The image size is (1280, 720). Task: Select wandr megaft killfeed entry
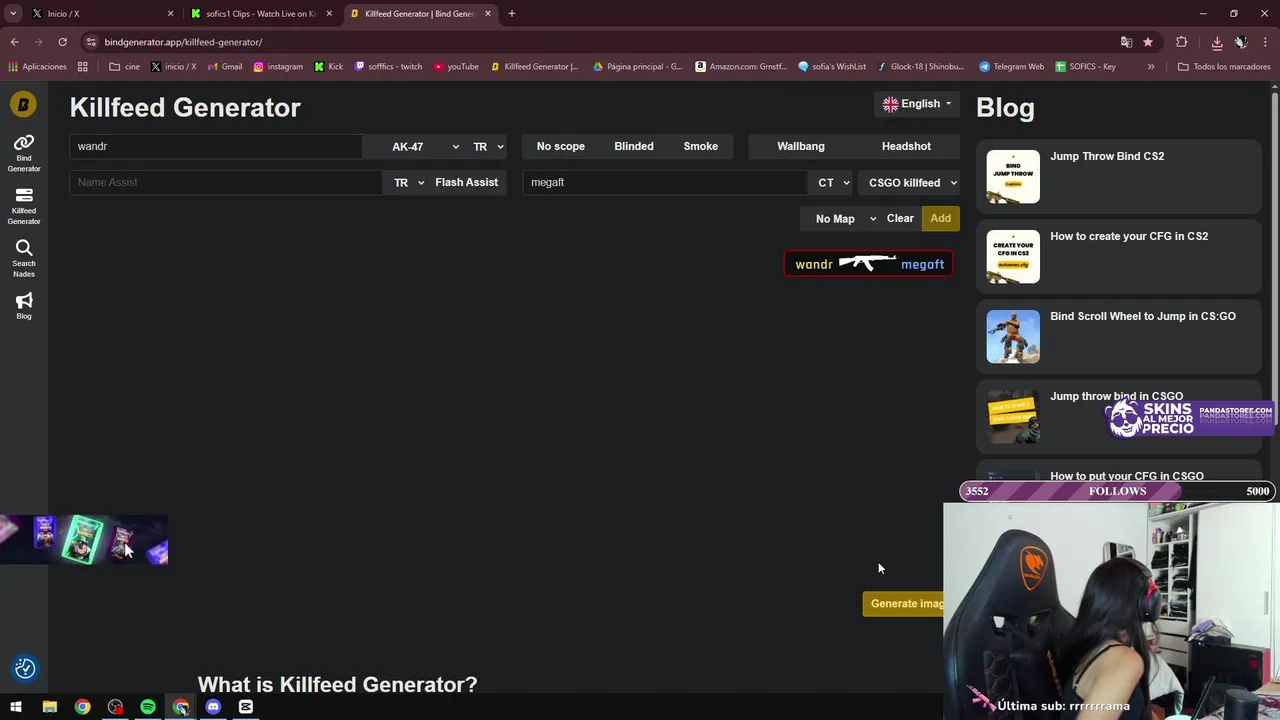click(869, 264)
